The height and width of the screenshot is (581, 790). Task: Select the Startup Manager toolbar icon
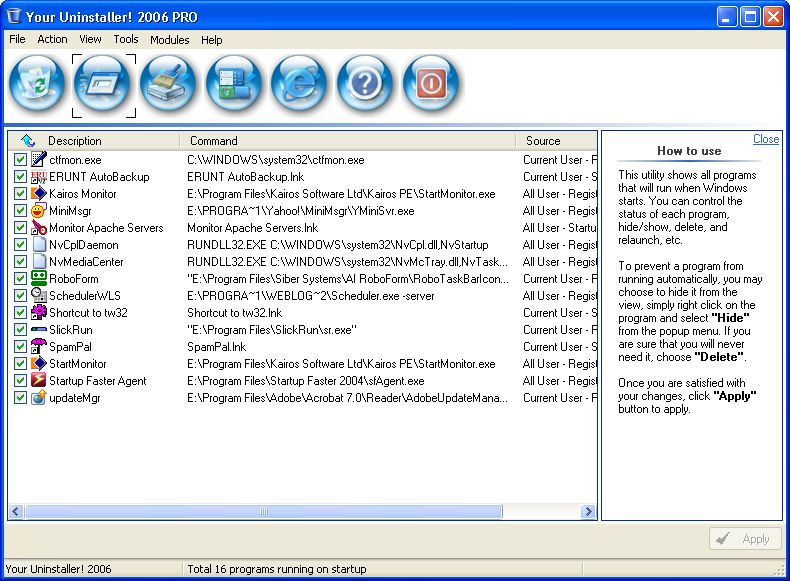103,83
